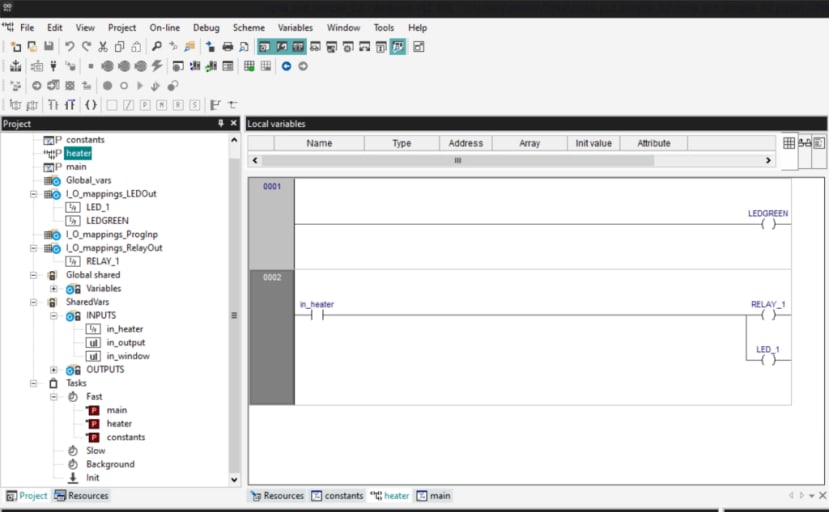The height and width of the screenshot is (512, 829).
Task: Click the curly braces ladder tool icon
Action: pyautogui.click(x=90, y=105)
